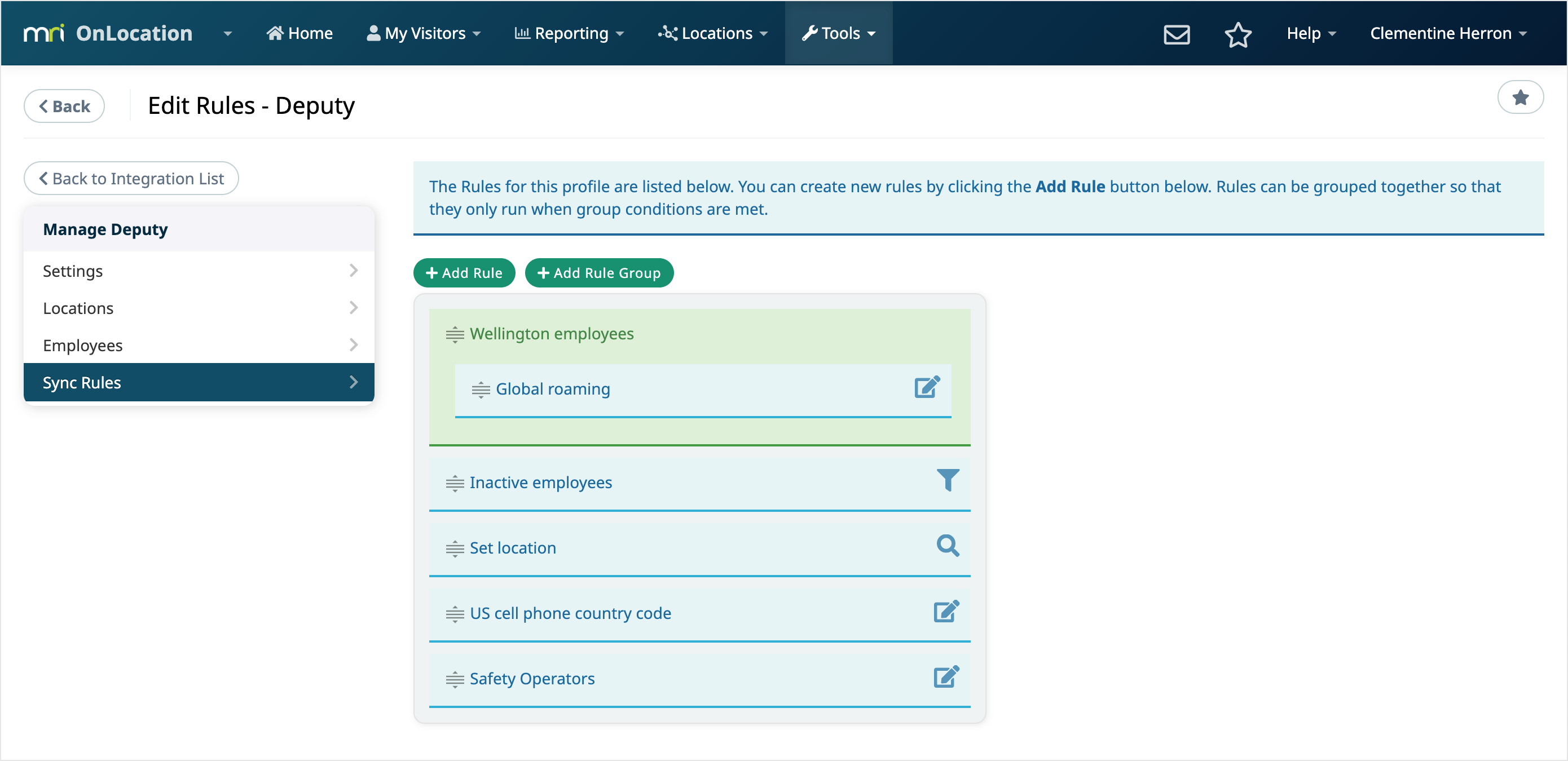Open the Tools dropdown menu
The height and width of the screenshot is (761, 1568).
tap(838, 33)
